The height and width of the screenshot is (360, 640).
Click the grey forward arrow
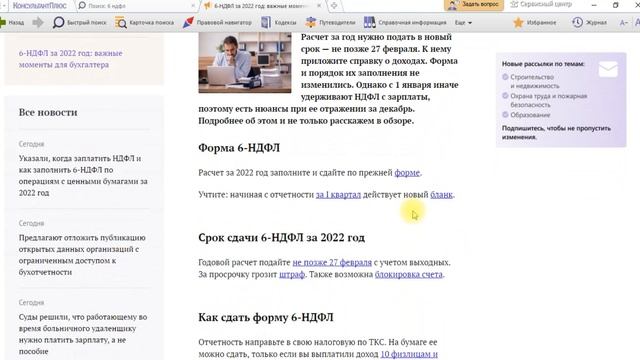(x=38, y=22)
